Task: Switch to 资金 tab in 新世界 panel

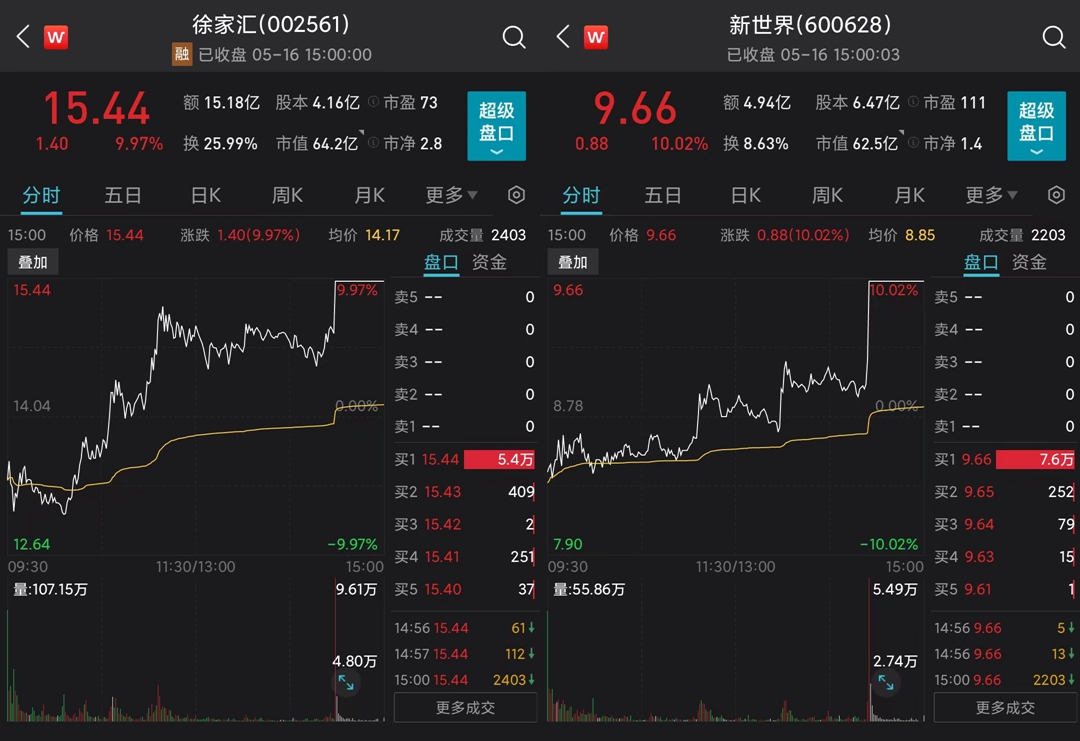Action: 1029,262
